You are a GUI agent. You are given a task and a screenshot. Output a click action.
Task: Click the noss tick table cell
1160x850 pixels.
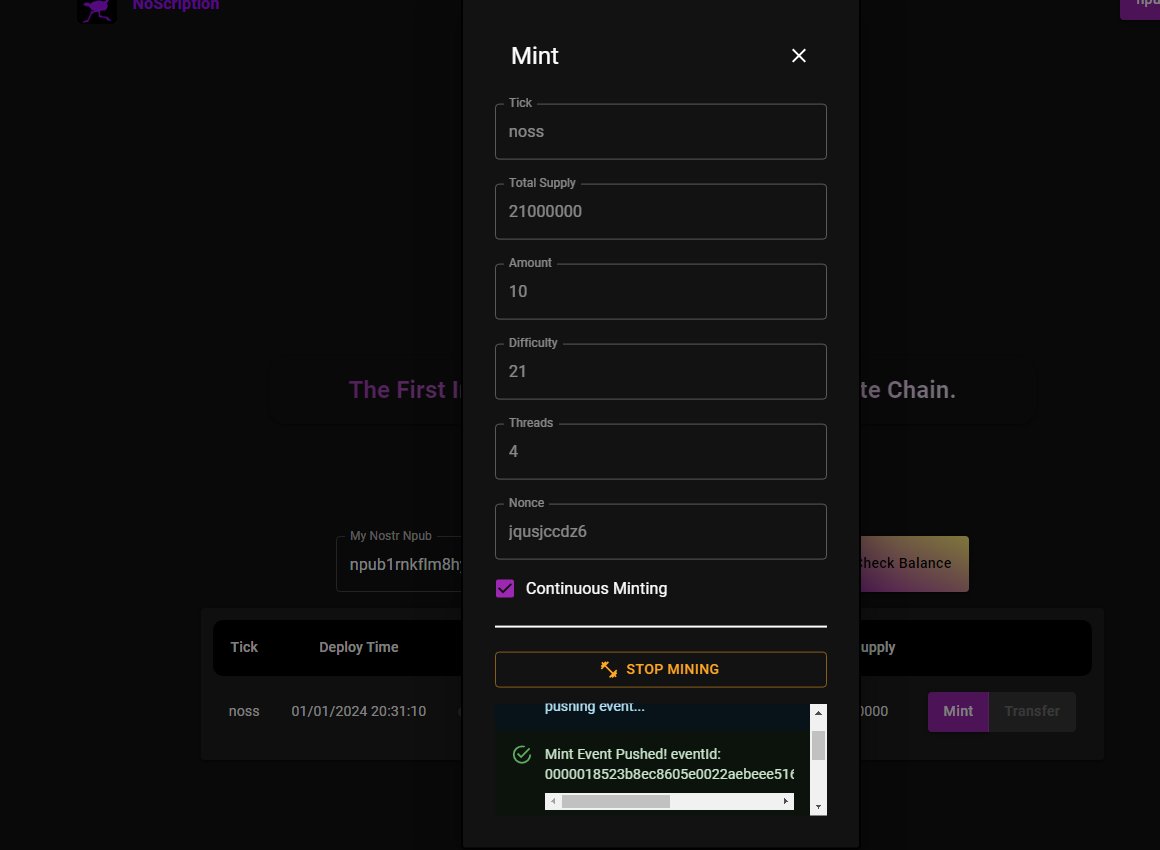point(244,711)
